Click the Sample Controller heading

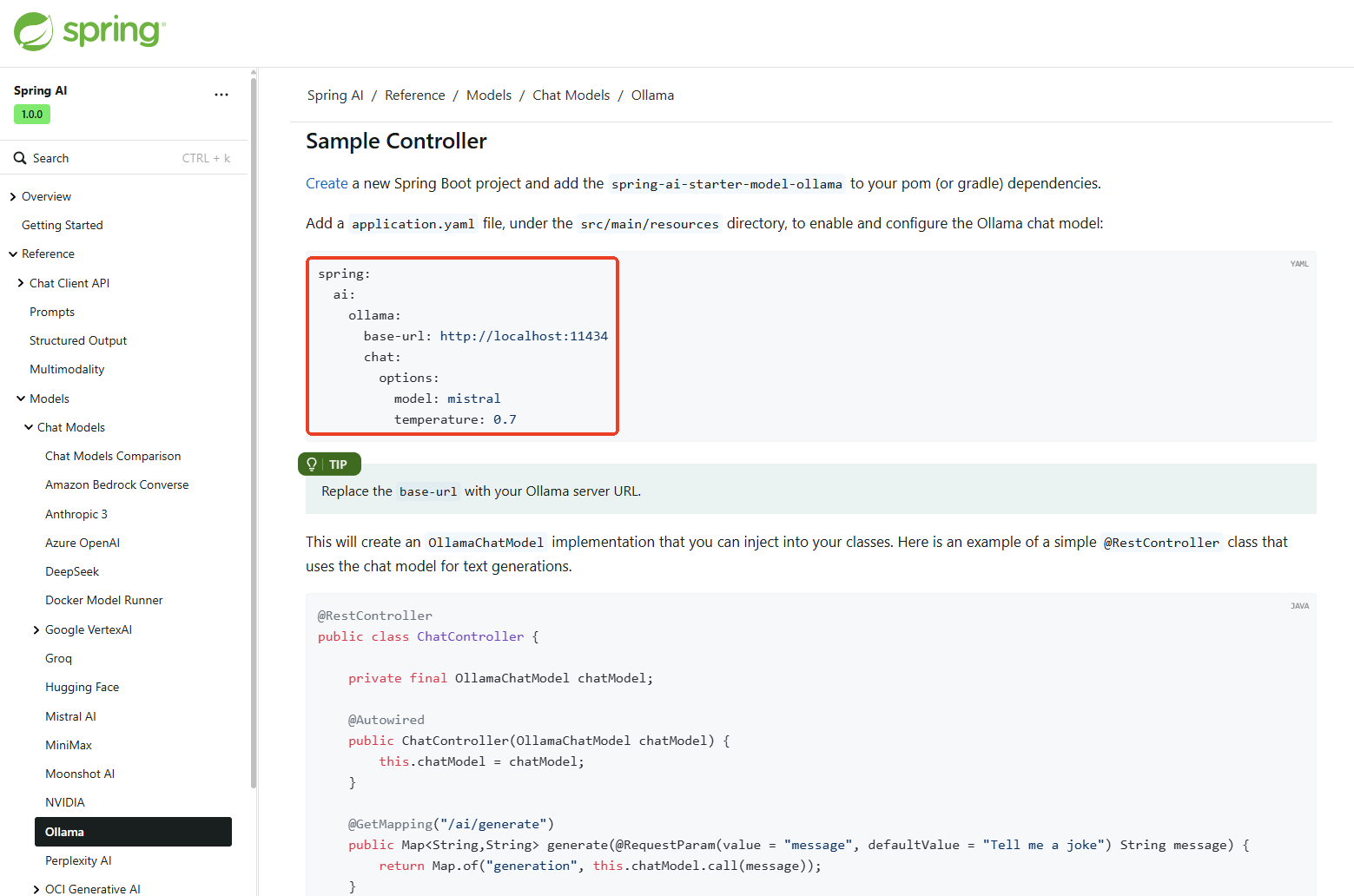[396, 141]
